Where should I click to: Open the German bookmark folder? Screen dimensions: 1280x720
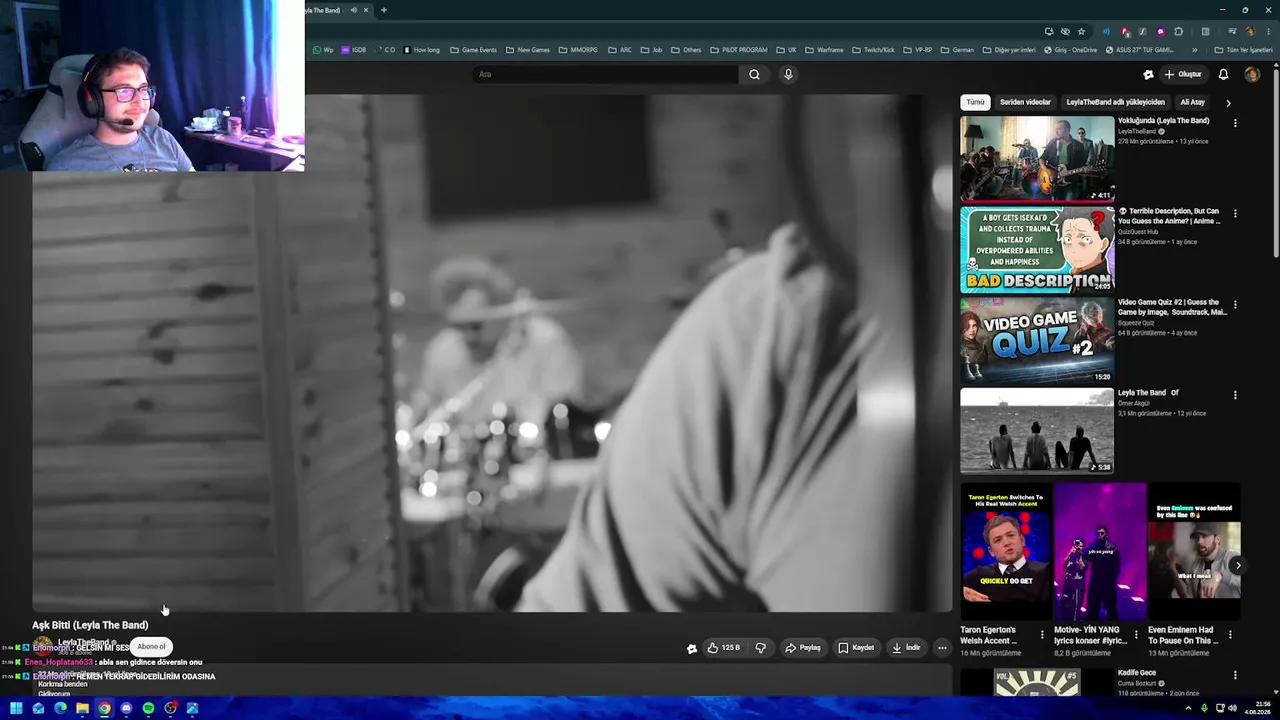[x=957, y=50]
